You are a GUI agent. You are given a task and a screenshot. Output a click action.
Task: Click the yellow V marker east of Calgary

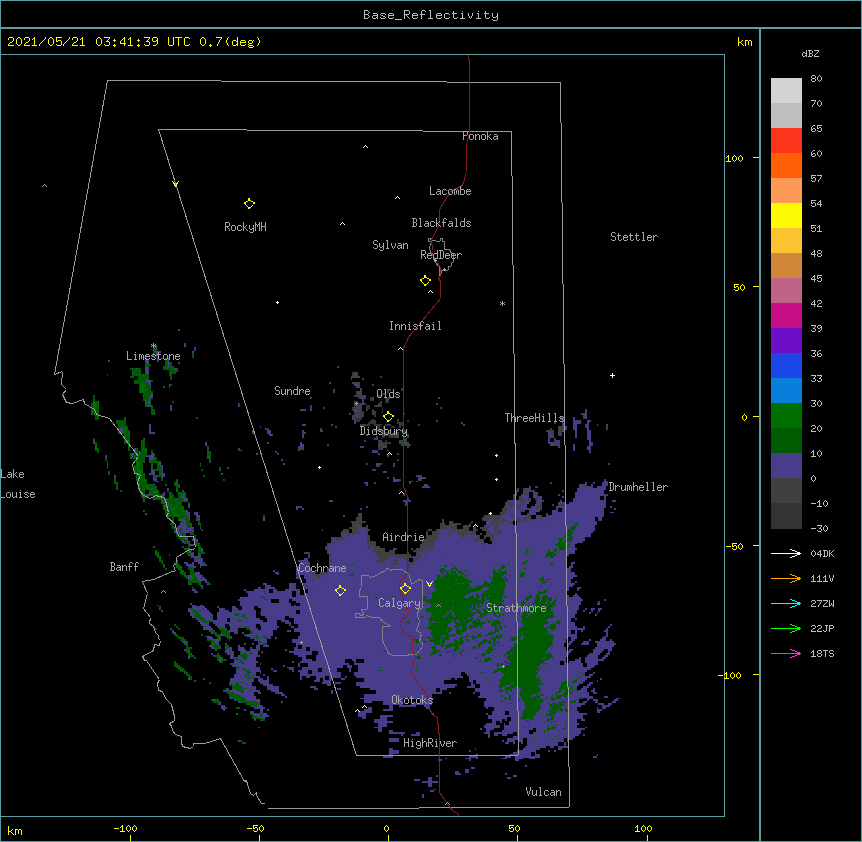[x=429, y=584]
